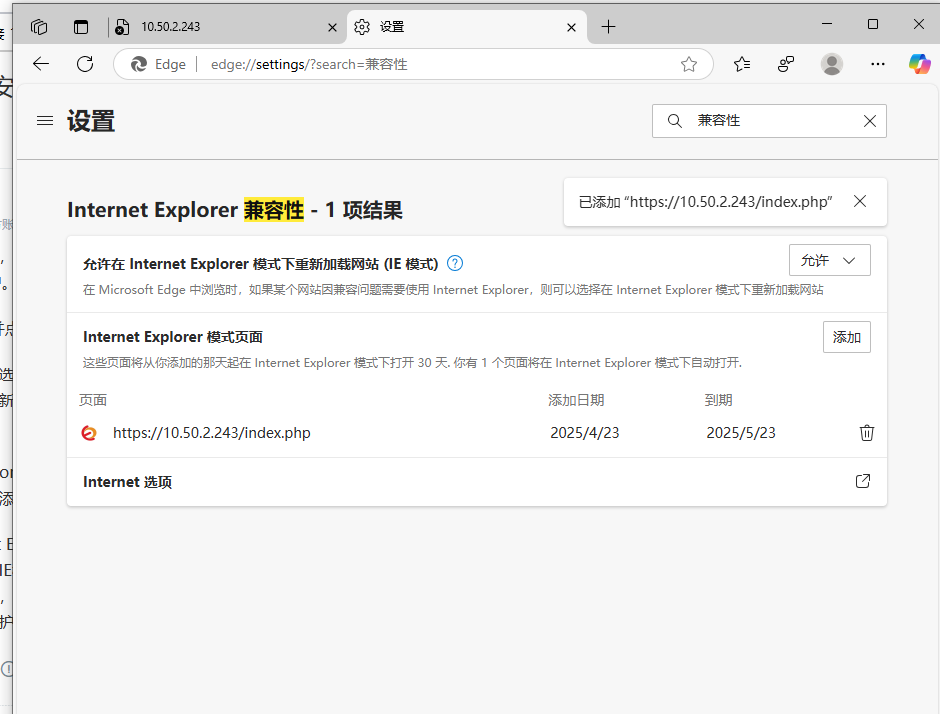Click the 到期 column header
The image size is (940, 714).
click(x=718, y=400)
